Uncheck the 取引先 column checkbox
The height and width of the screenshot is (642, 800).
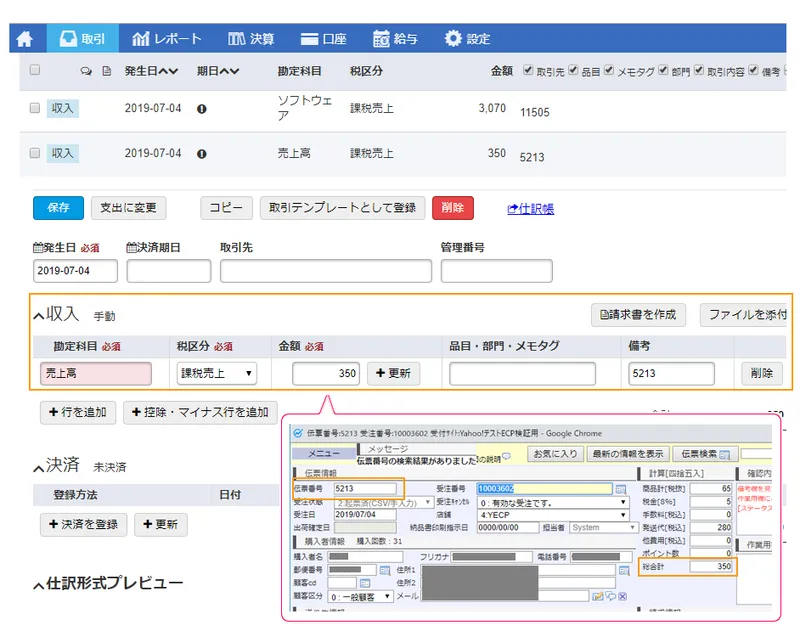528,70
